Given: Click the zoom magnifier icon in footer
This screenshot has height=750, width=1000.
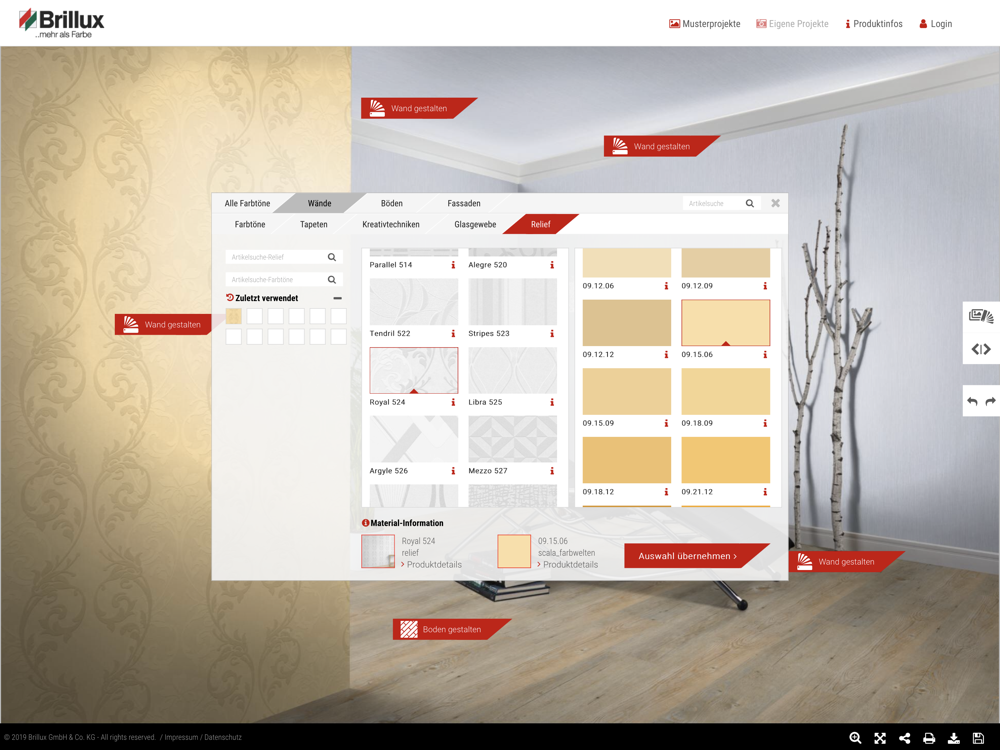Looking at the screenshot, I should [x=855, y=738].
